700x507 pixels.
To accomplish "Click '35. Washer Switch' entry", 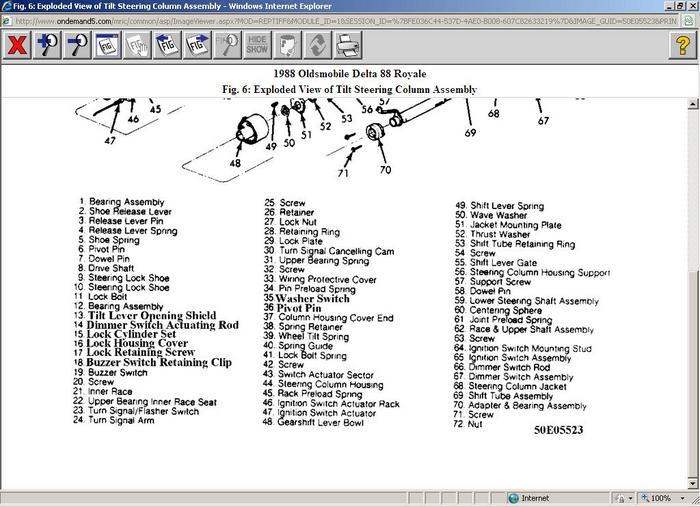I will [x=307, y=298].
